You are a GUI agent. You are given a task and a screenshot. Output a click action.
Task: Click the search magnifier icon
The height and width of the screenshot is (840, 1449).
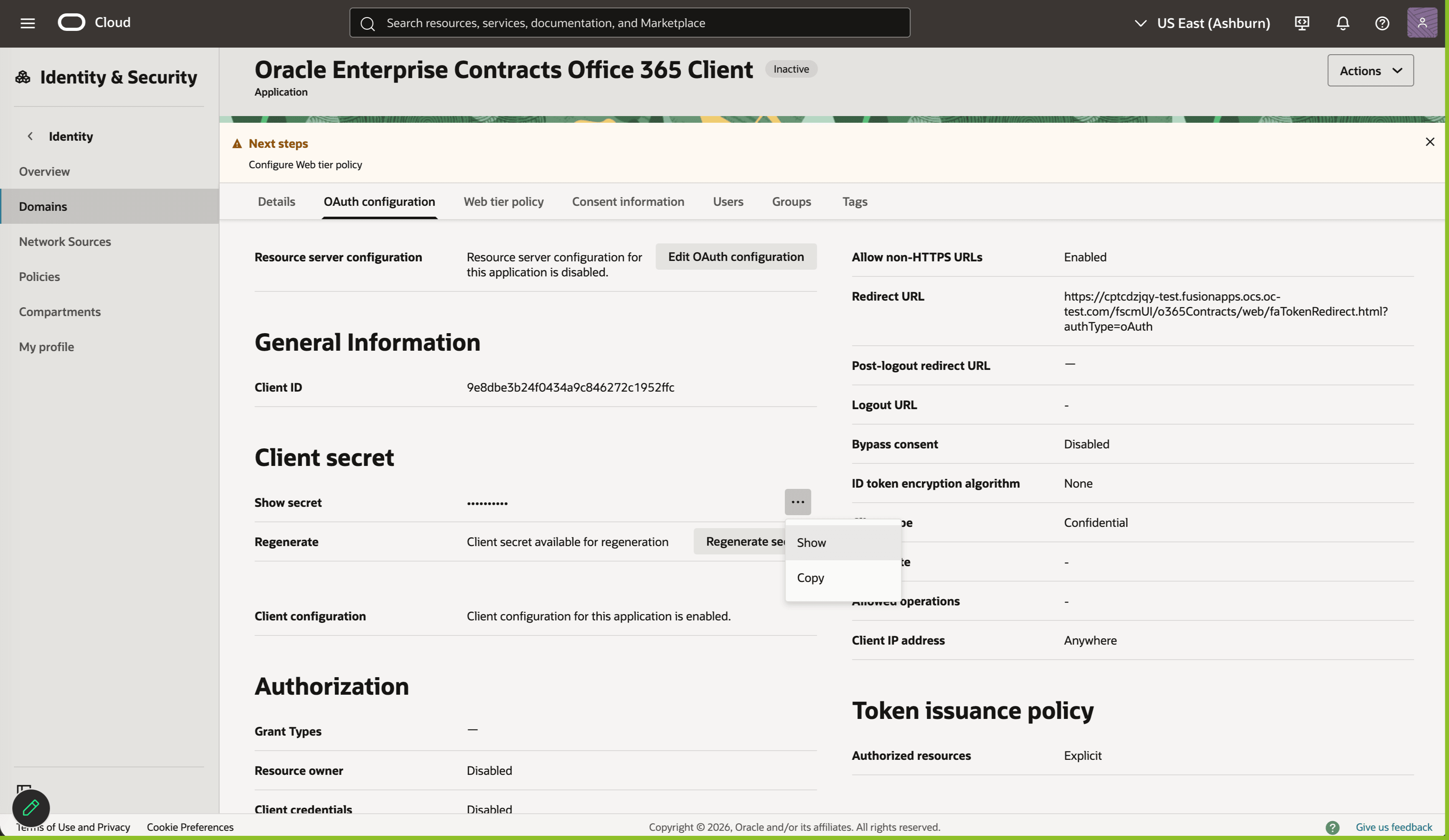(x=368, y=23)
